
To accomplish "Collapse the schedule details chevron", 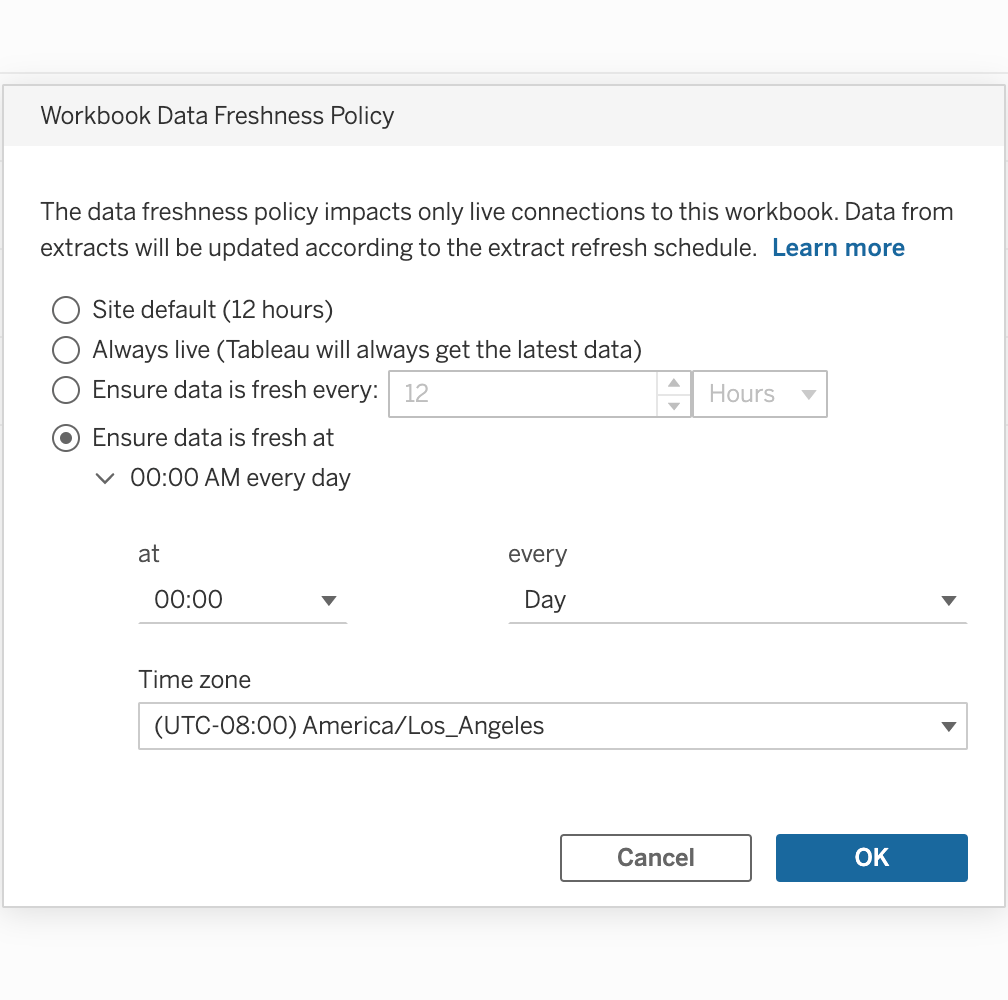I will 104,479.
